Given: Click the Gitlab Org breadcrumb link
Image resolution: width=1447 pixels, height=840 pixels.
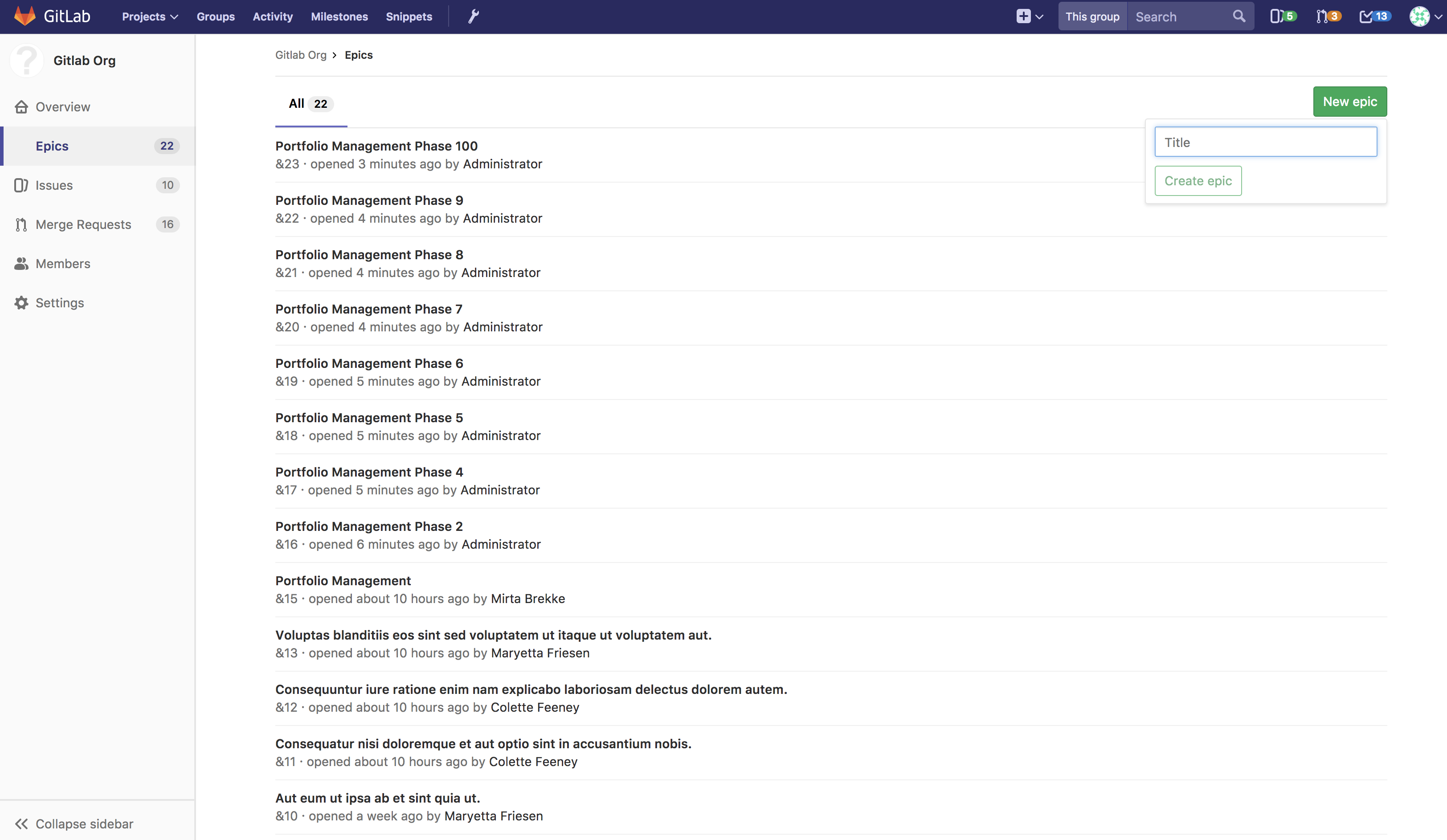Looking at the screenshot, I should tap(300, 55).
